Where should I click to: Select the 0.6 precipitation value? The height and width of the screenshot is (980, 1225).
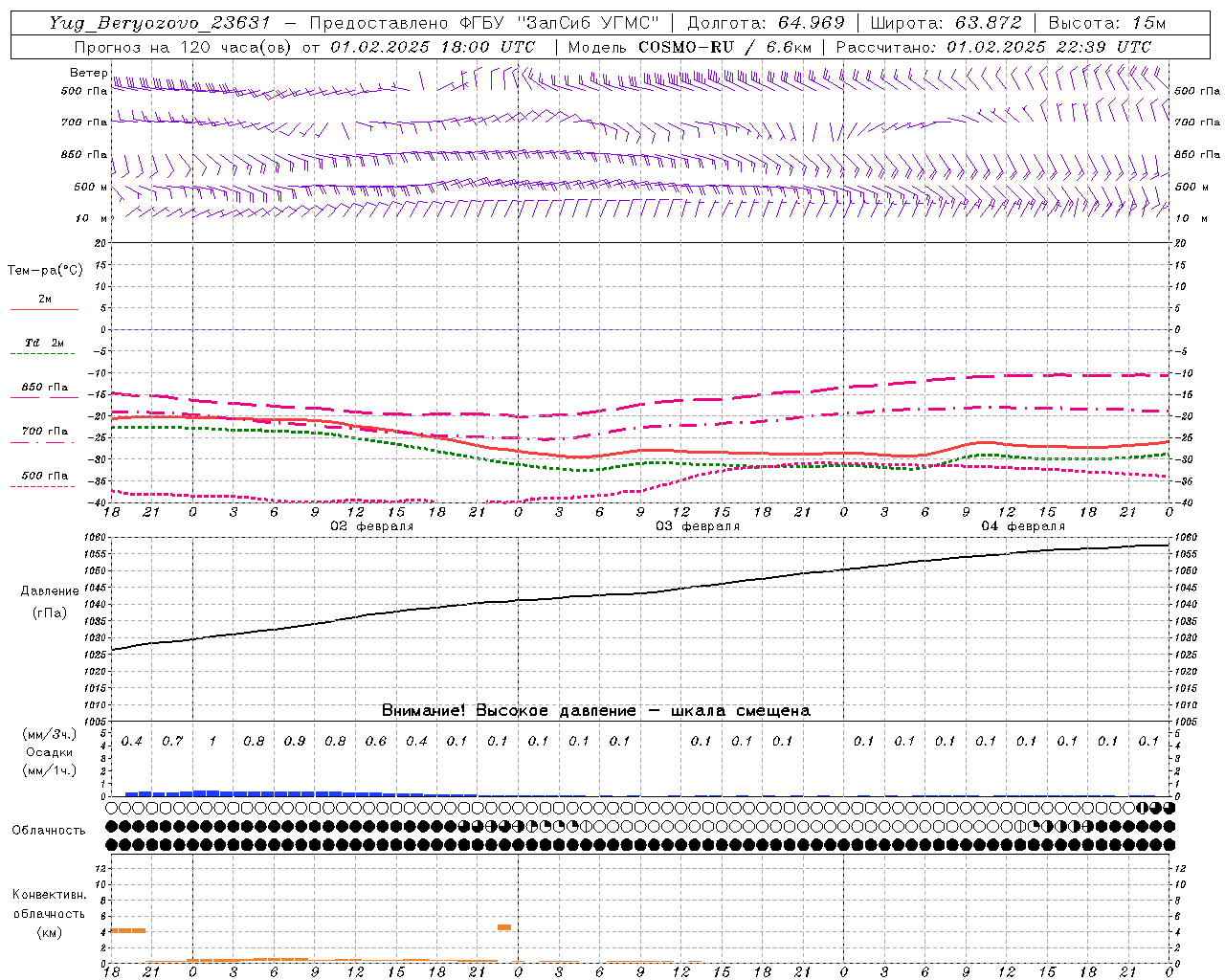376,741
